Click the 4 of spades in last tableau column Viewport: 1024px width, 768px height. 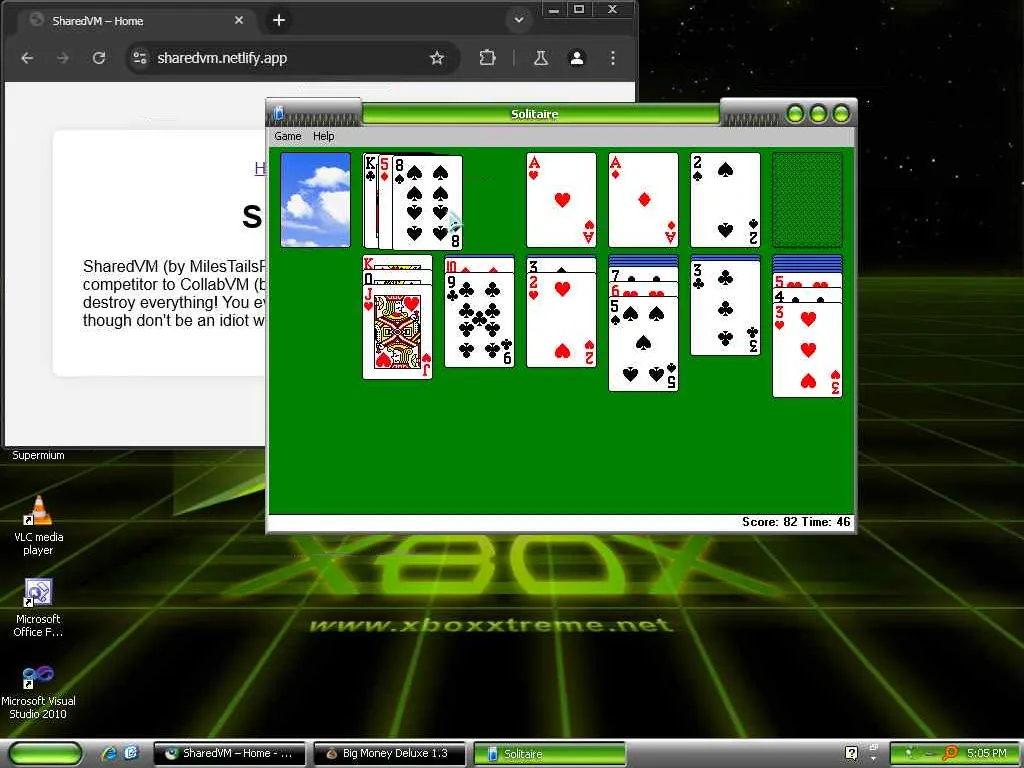[807, 295]
